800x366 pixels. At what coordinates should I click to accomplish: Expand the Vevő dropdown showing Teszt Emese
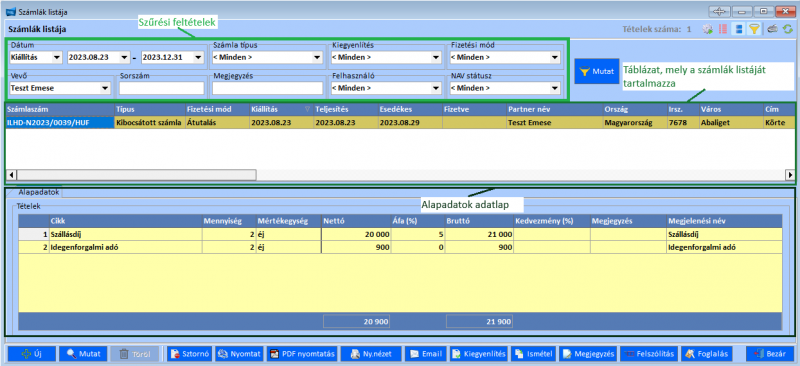tap(60, 88)
